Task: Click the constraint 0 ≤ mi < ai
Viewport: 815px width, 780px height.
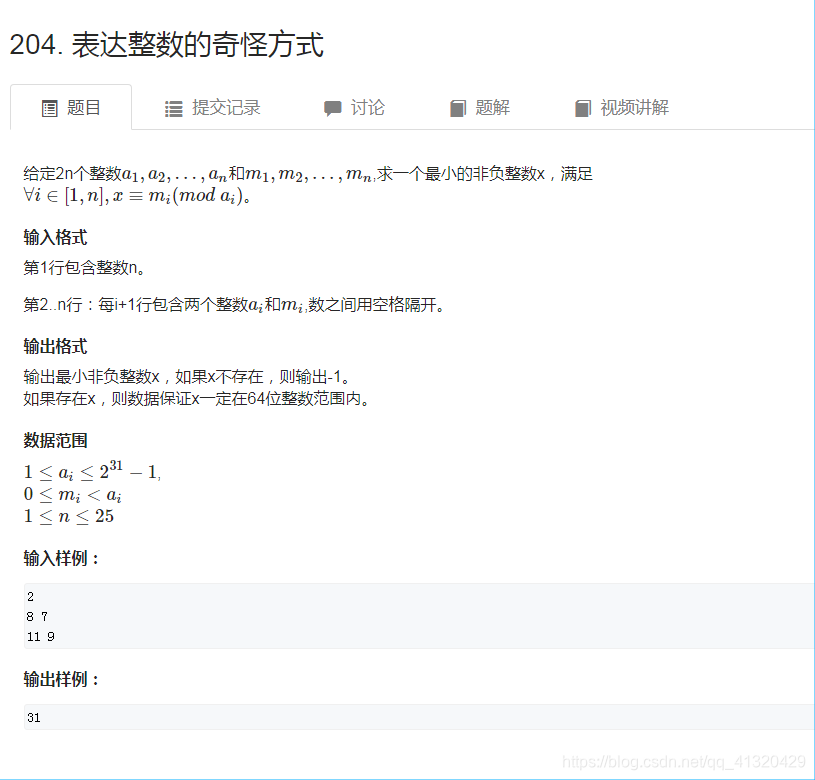Action: (x=73, y=494)
